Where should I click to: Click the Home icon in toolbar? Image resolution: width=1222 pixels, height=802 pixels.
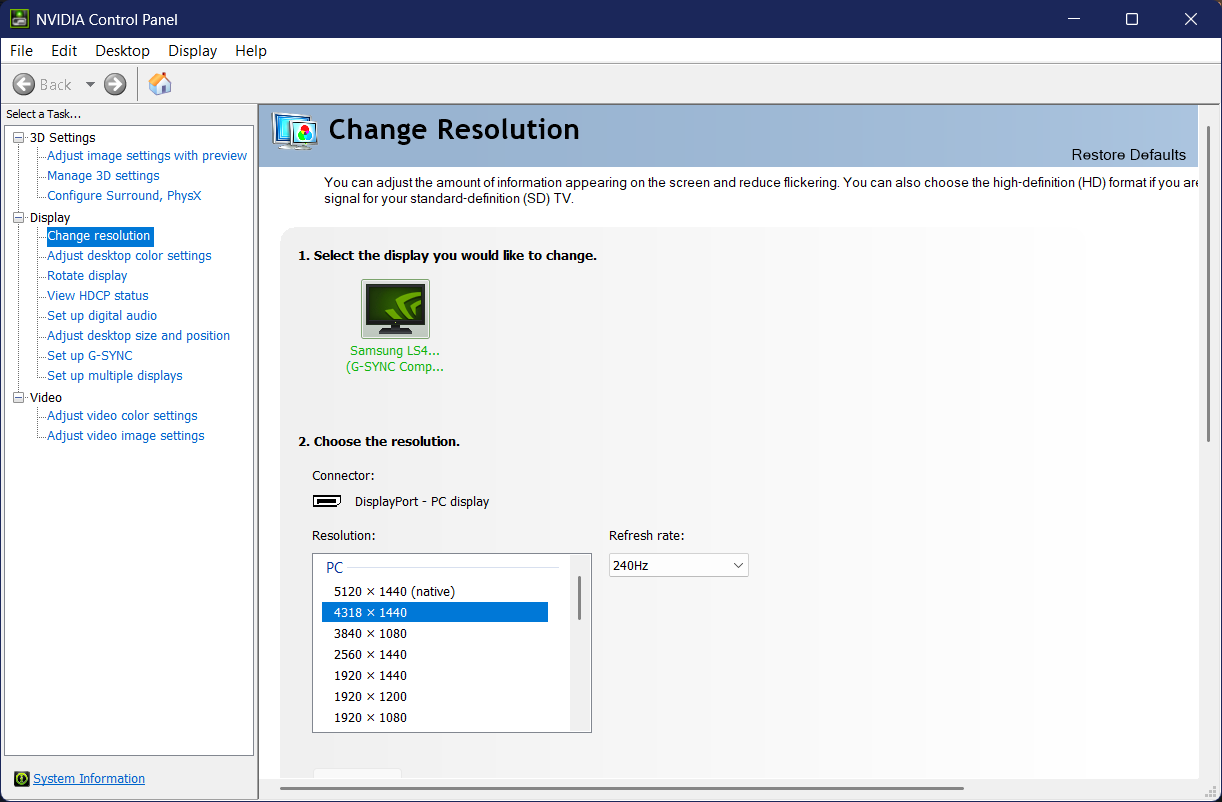click(x=160, y=84)
